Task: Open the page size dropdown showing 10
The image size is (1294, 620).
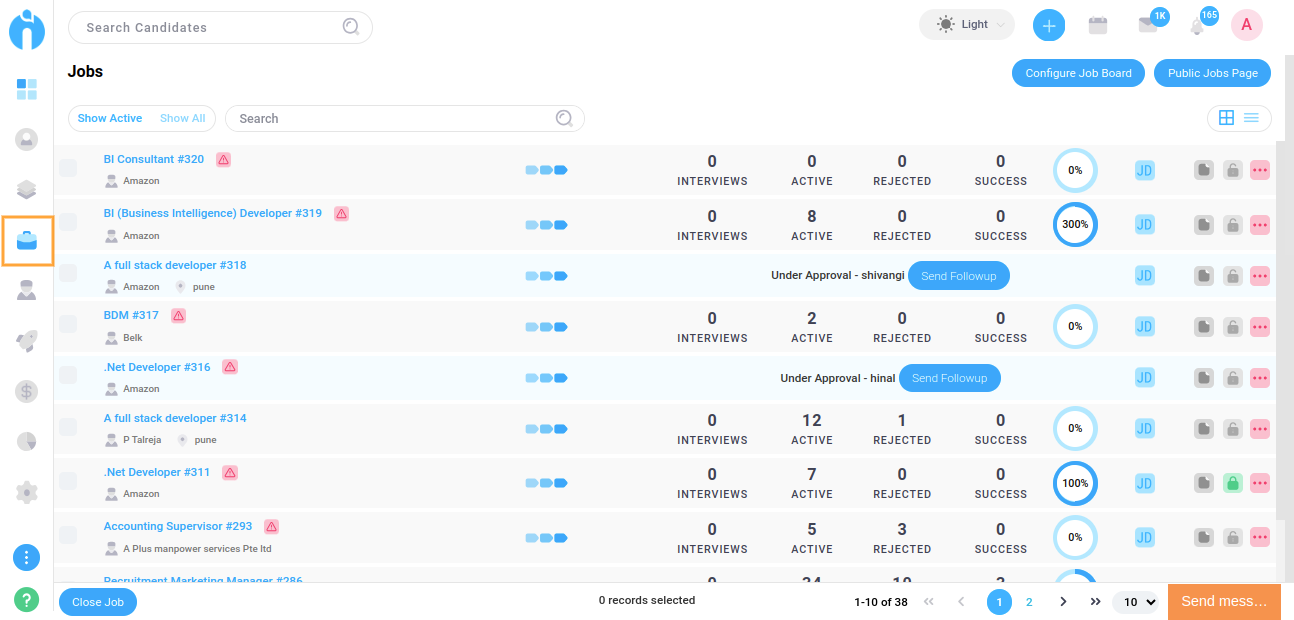Action: 1138,602
